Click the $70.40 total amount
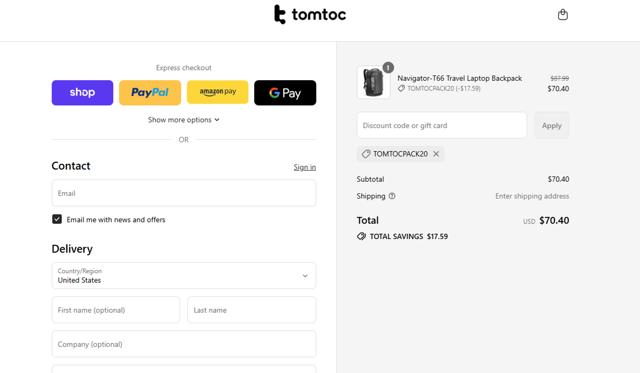 [x=554, y=220]
